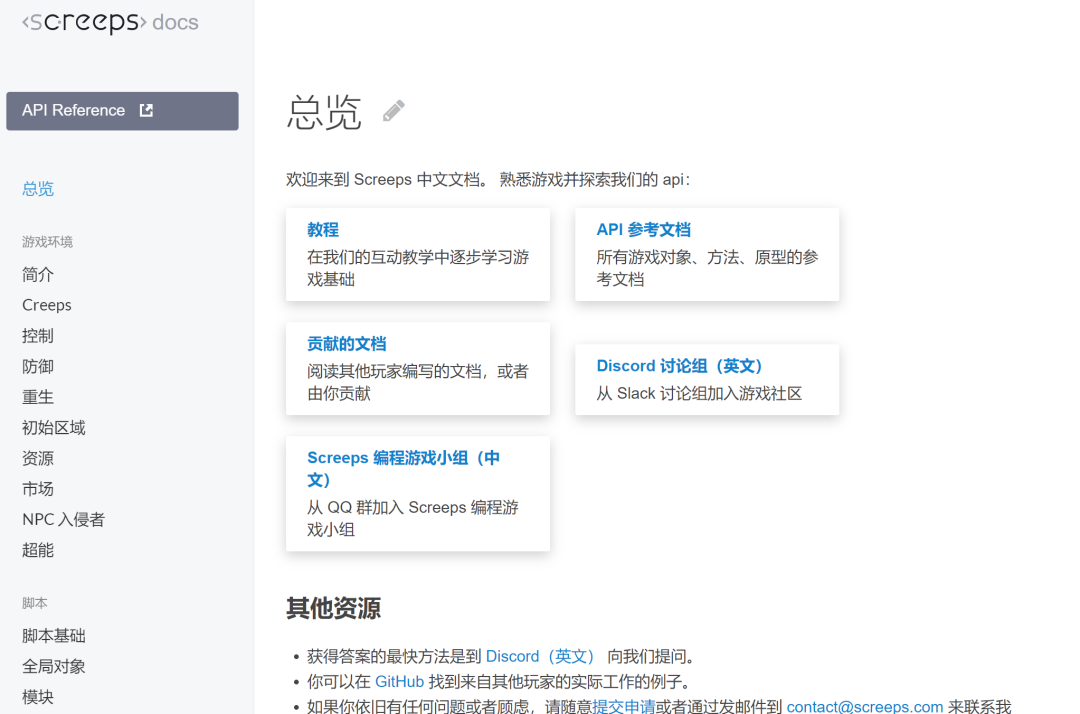Select 总览 in the sidebar
The height and width of the screenshot is (714, 1080).
[37, 188]
